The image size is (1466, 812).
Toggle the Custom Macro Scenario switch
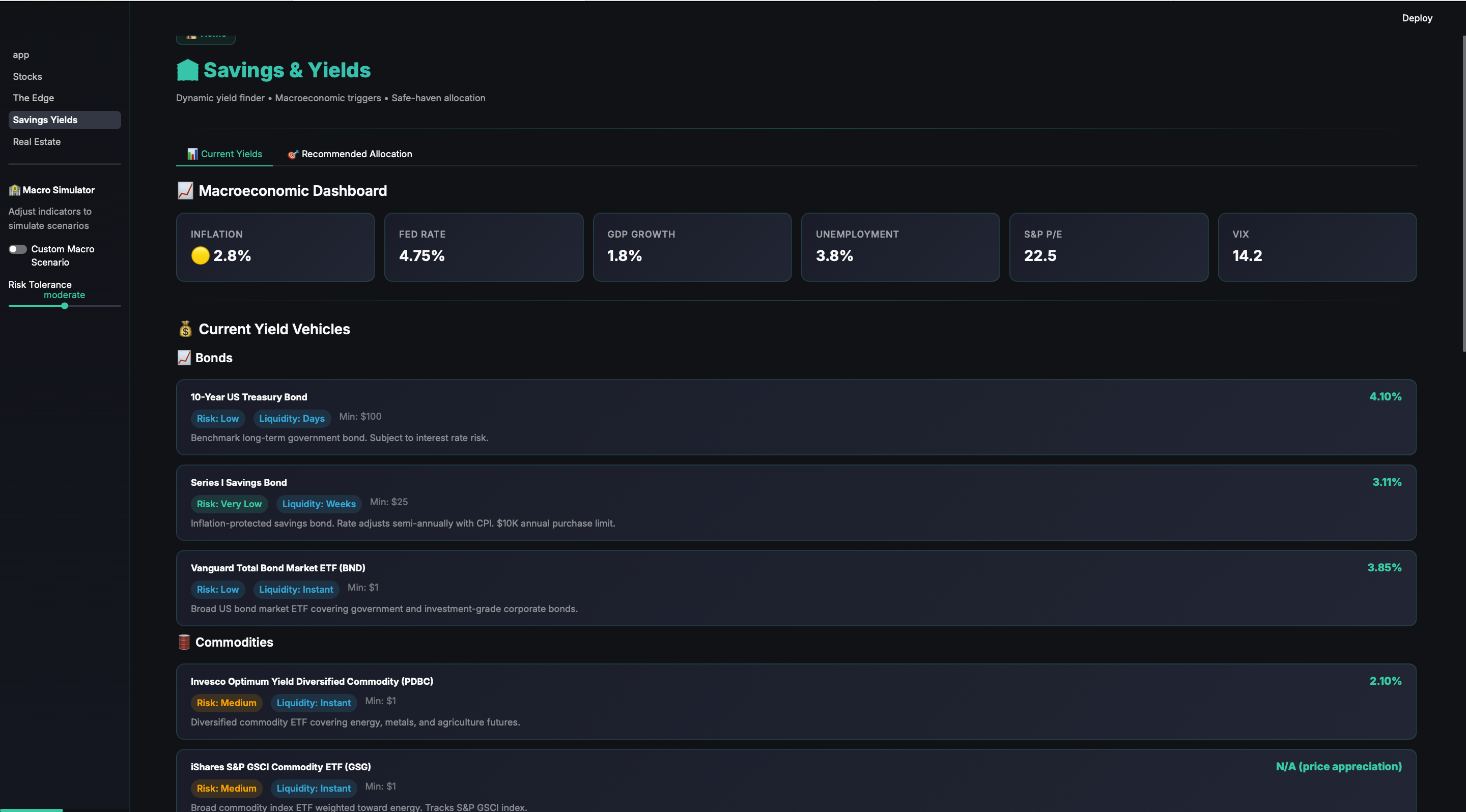[18, 249]
